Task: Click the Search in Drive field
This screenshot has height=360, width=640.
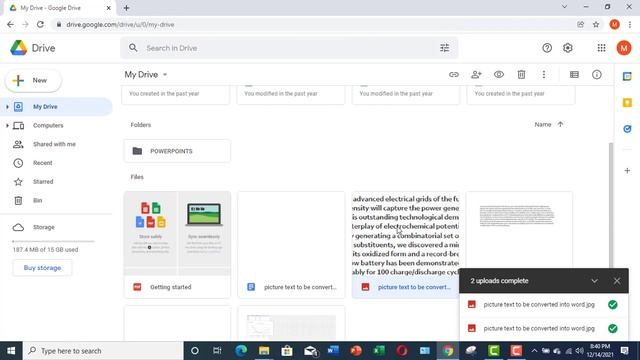Action: [289, 48]
